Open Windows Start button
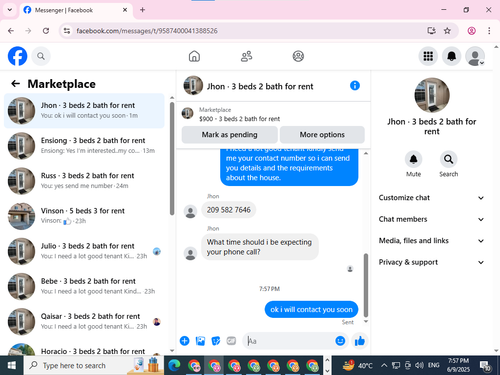The height and width of the screenshot is (375, 500). (12, 366)
